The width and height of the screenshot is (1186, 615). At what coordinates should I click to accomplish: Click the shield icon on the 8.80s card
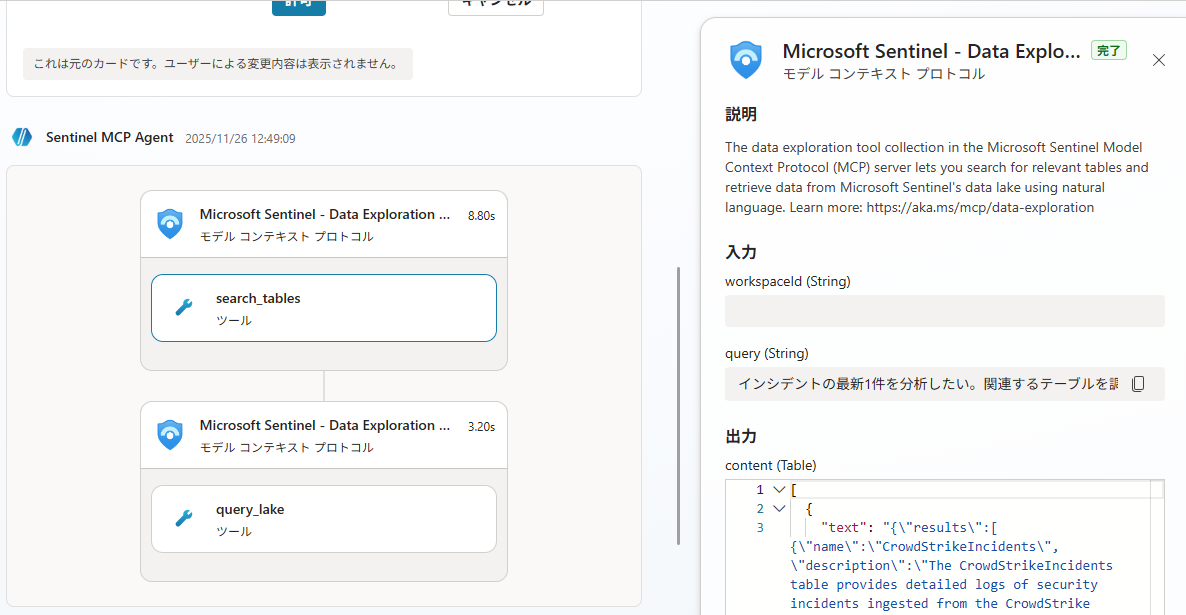click(x=170, y=223)
